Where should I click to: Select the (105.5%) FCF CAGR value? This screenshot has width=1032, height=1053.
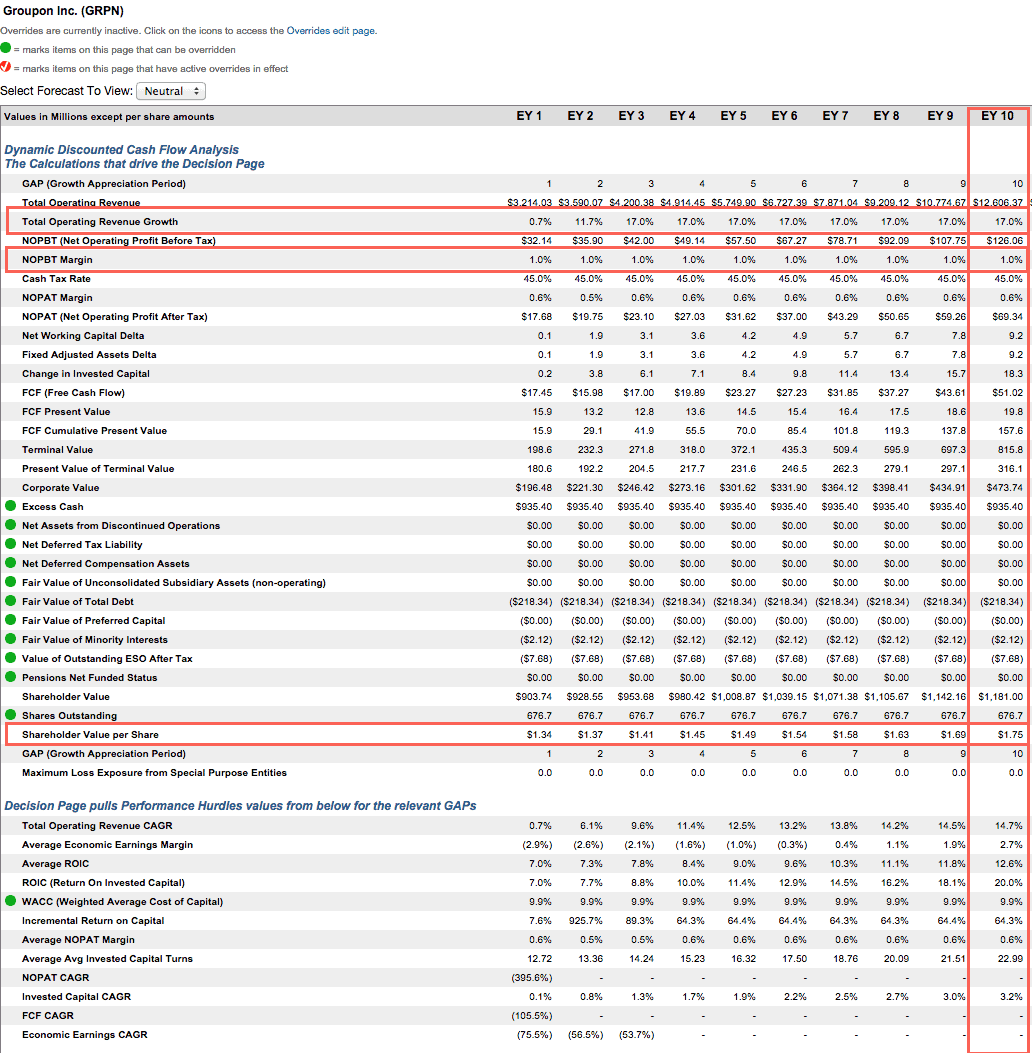tap(532, 1016)
